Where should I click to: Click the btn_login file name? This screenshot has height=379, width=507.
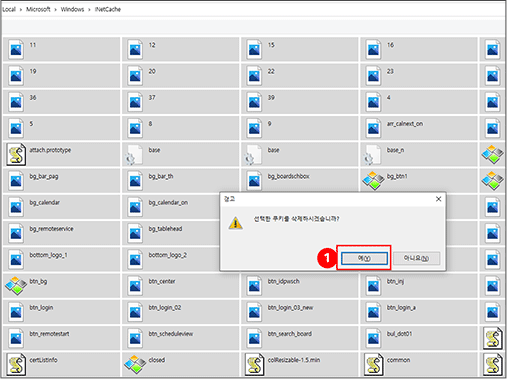[x=41, y=308]
